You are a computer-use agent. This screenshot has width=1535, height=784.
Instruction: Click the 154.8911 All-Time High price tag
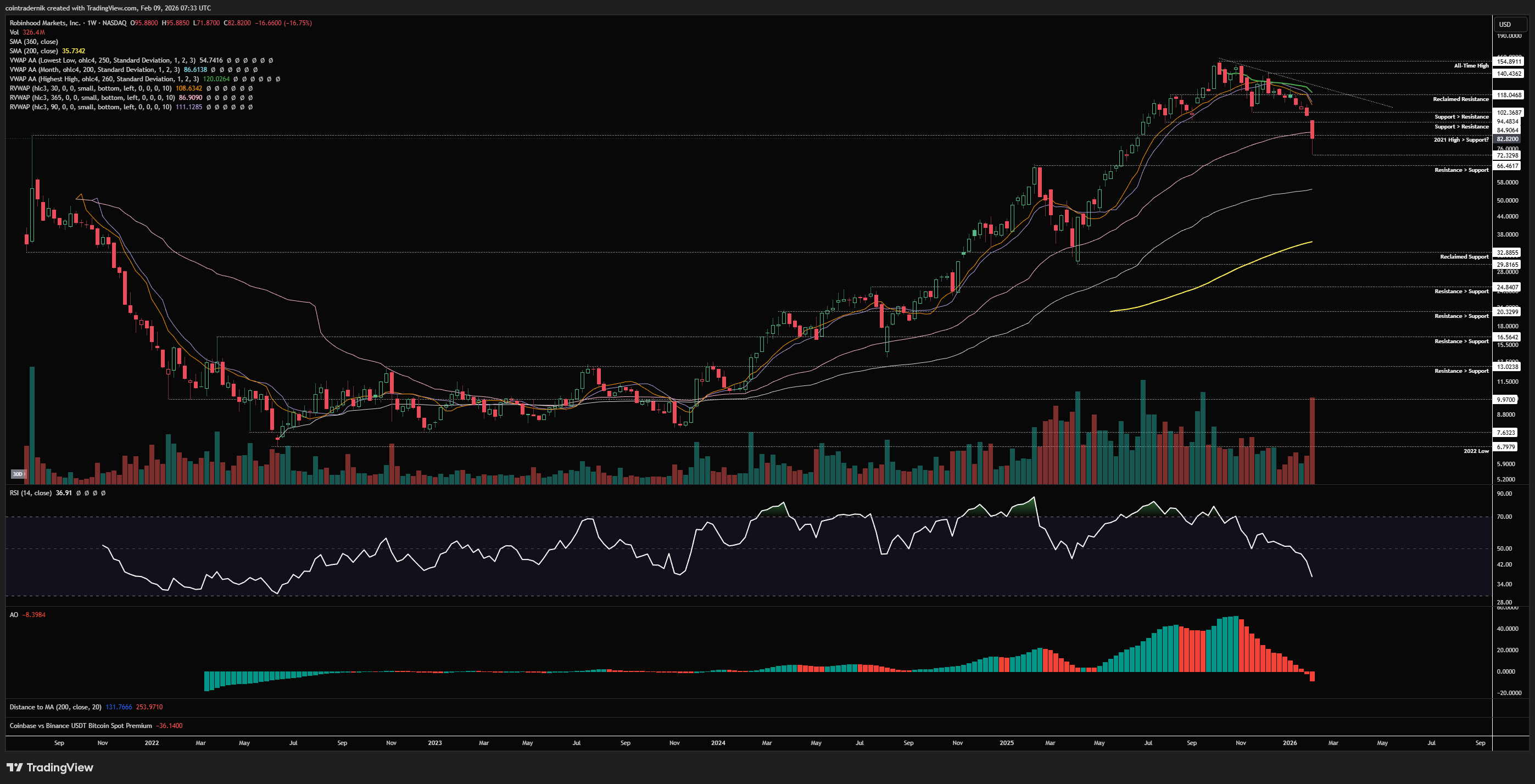[x=1509, y=61]
